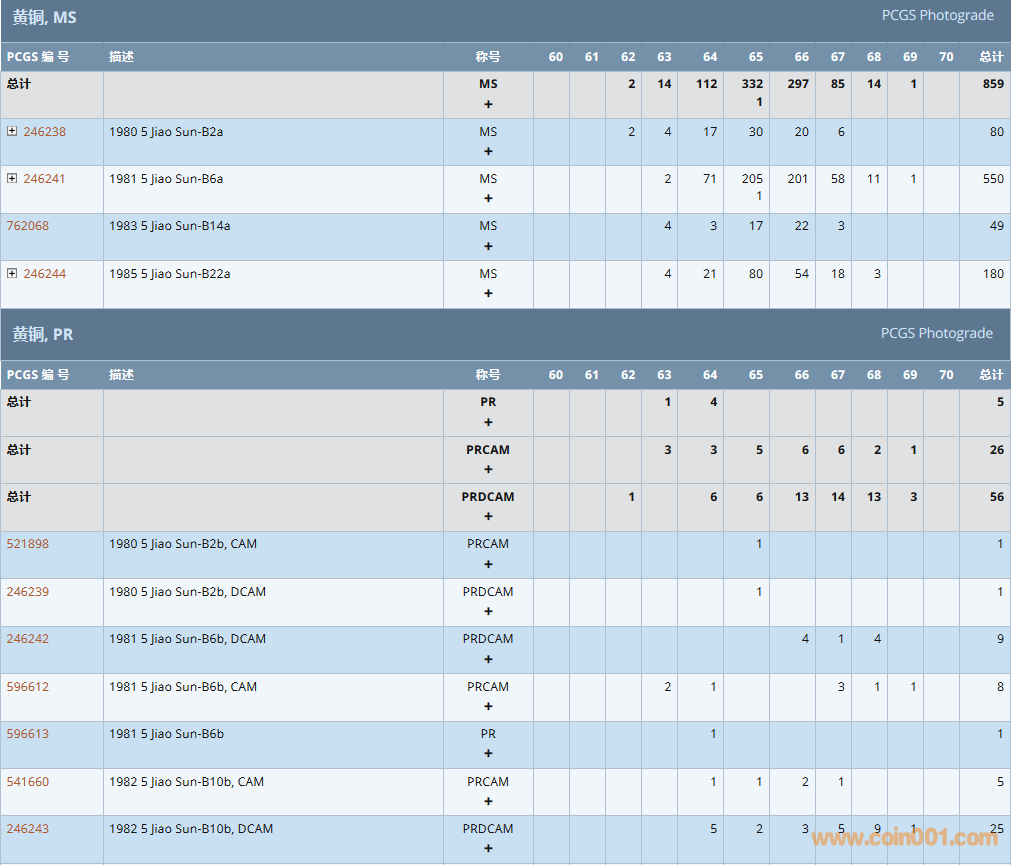1011x865 pixels.
Task: Open PCGS number 246239 link
Action: click(x=27, y=591)
